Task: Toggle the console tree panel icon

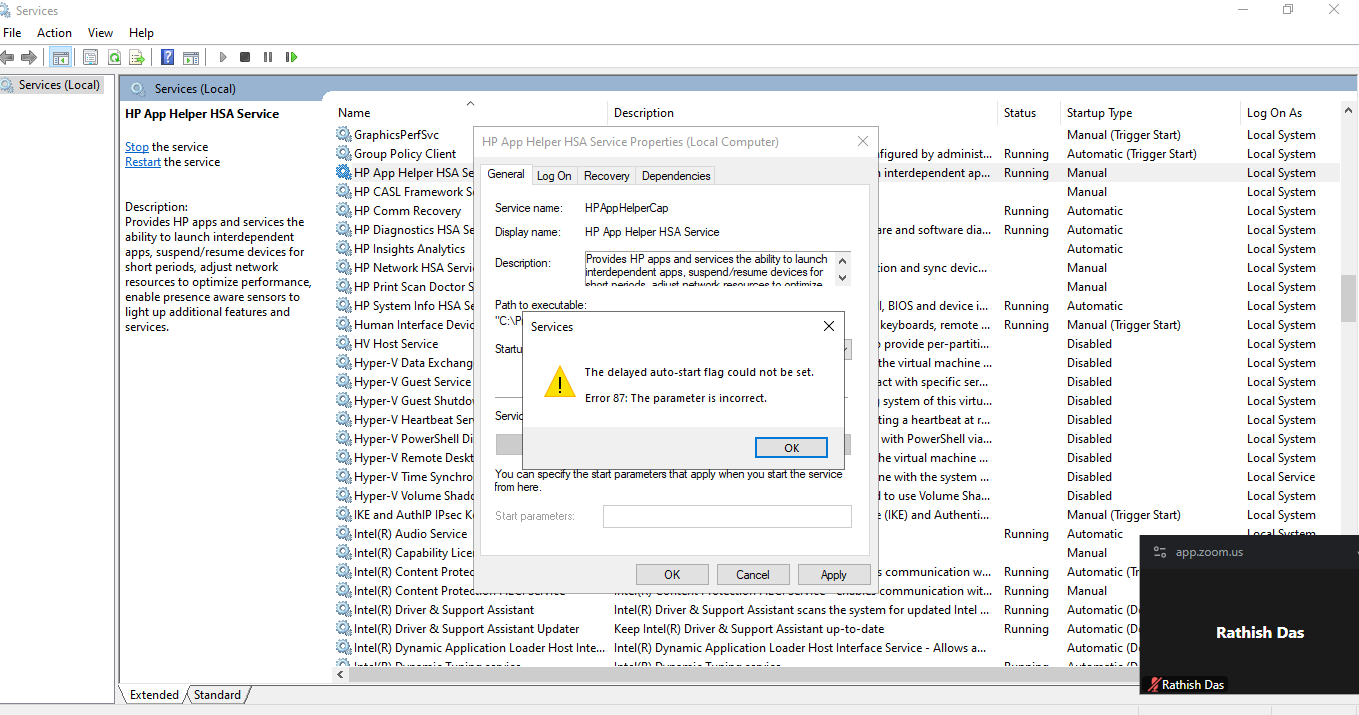Action: click(61, 57)
